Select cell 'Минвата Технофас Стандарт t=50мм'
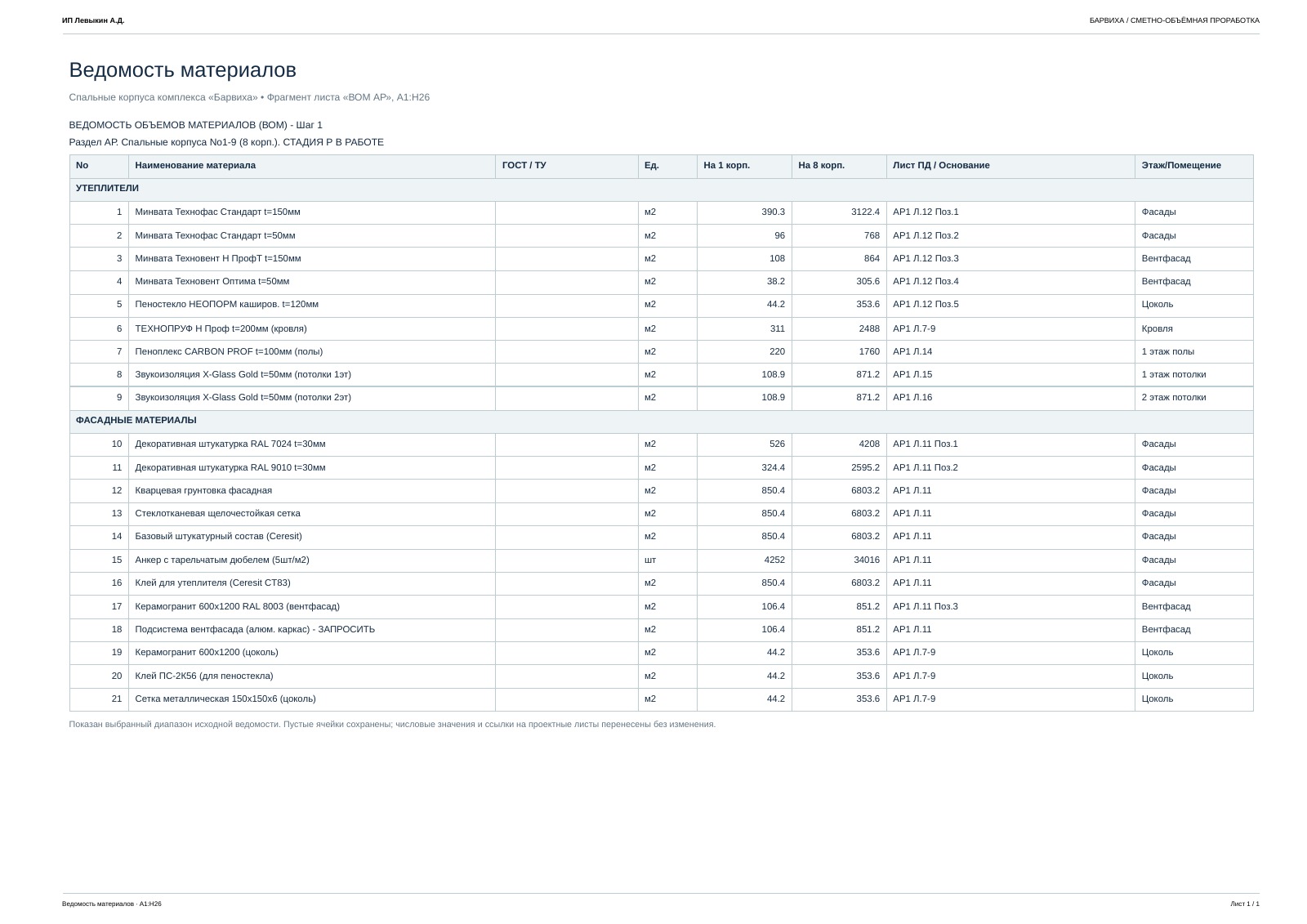The height and width of the screenshot is (924, 1307). (x=311, y=236)
